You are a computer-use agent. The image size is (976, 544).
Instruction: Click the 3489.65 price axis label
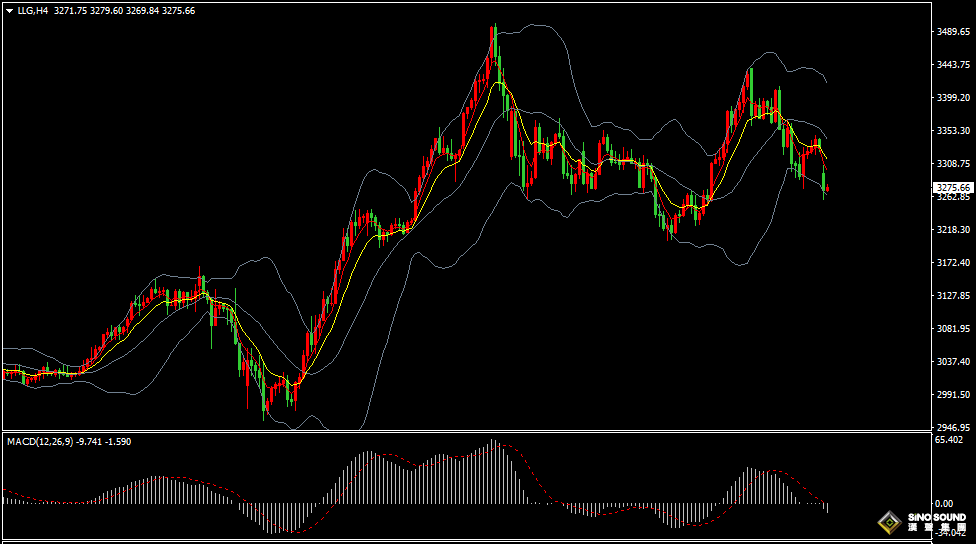[x=953, y=32]
